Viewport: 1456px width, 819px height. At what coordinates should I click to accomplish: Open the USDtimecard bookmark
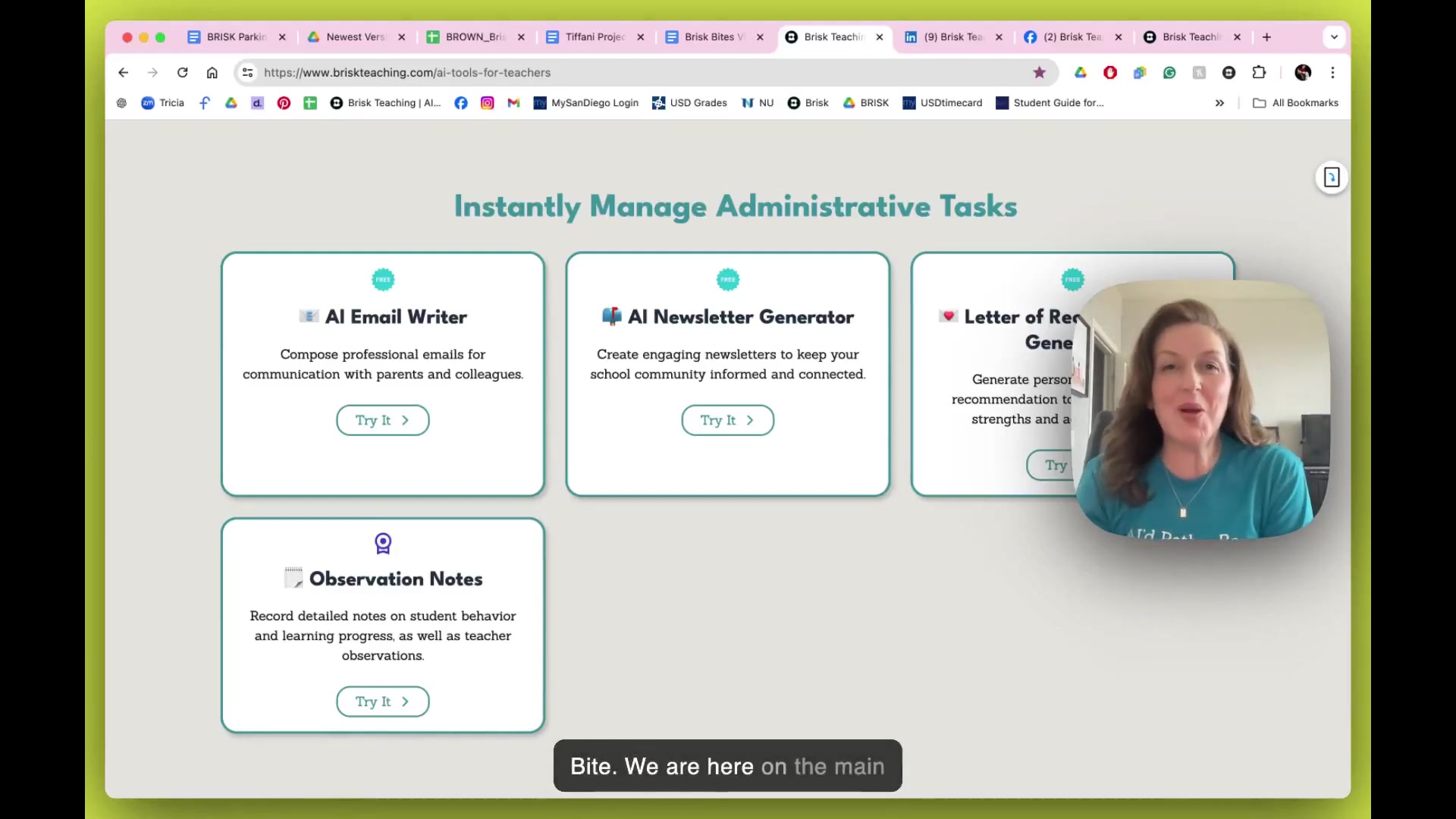(942, 102)
